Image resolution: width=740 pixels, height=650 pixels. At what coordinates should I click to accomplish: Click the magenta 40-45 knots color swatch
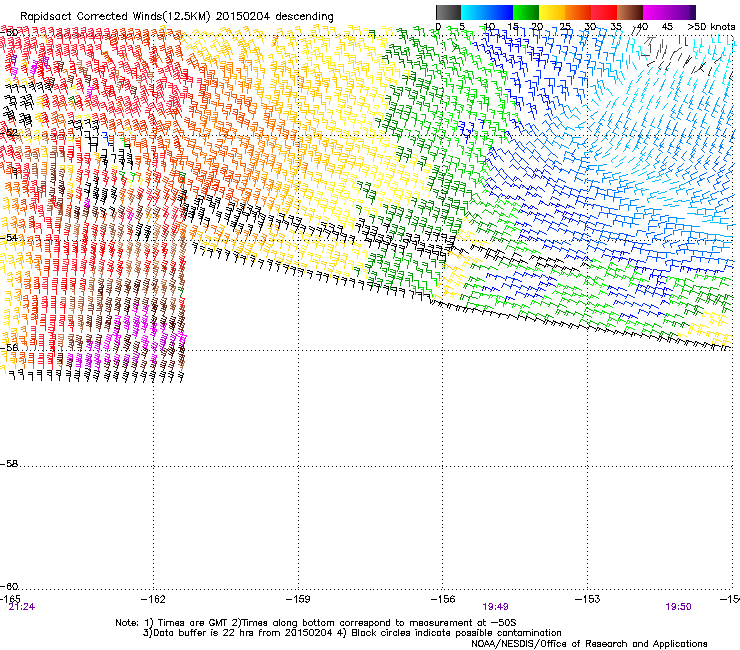pyautogui.click(x=656, y=12)
